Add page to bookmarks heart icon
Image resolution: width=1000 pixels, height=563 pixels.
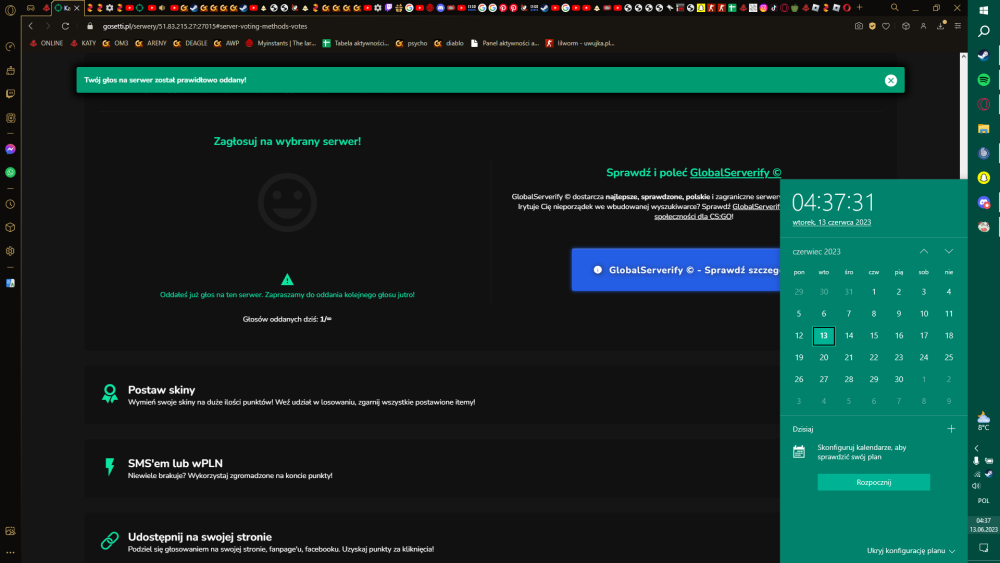pos(886,26)
